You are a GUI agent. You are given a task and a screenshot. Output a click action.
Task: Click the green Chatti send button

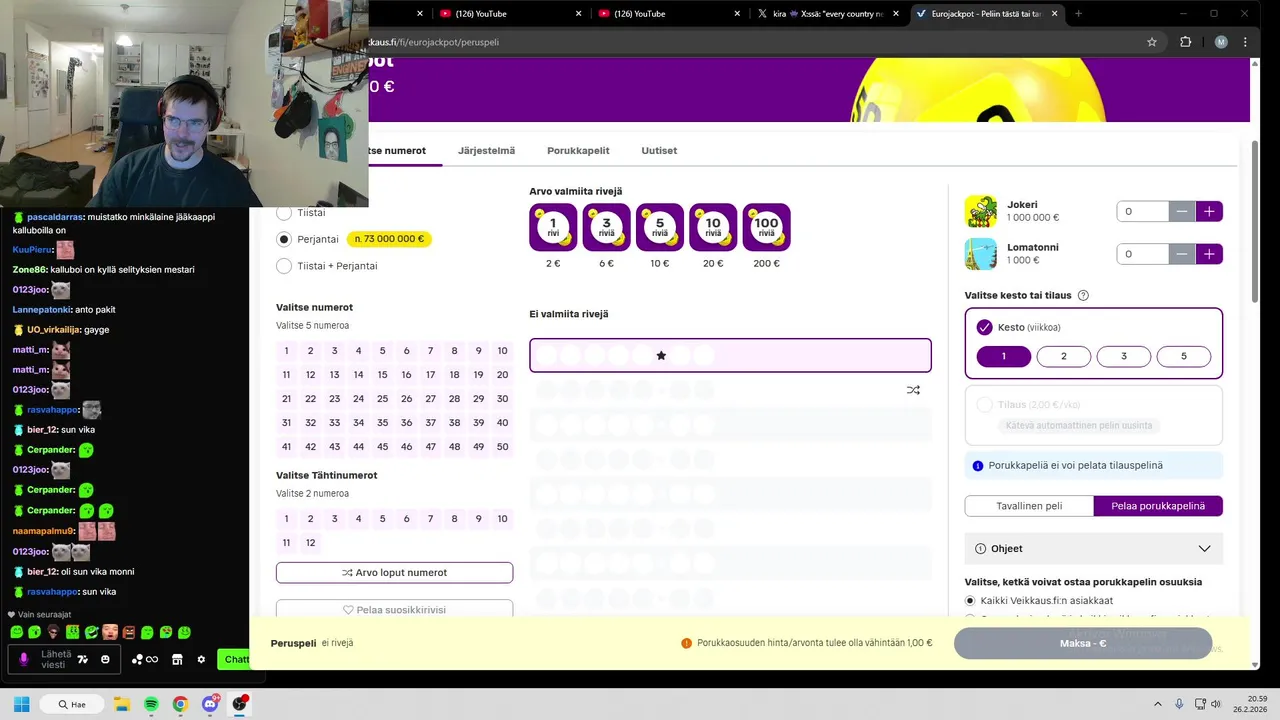[x=236, y=659]
